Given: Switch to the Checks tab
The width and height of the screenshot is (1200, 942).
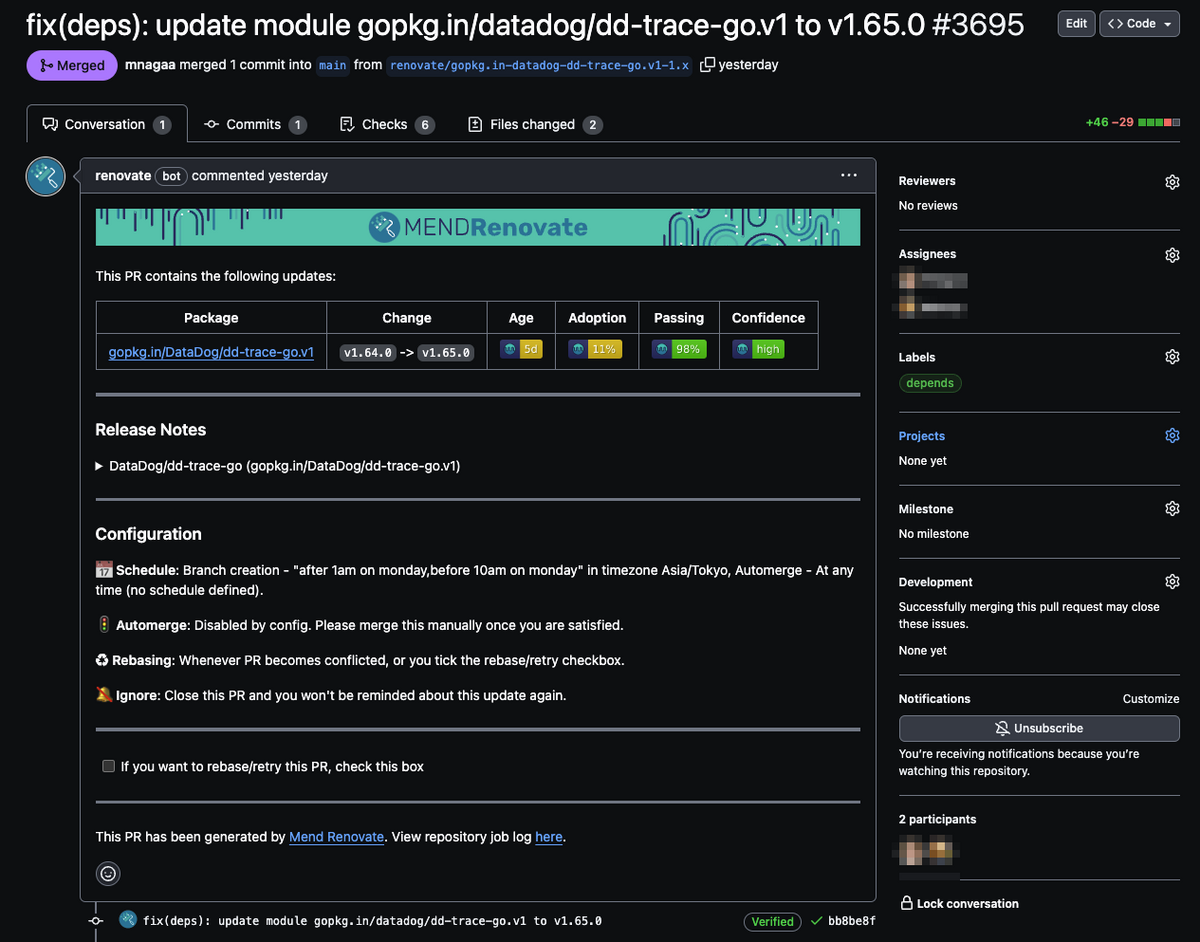Looking at the screenshot, I should 386,125.
